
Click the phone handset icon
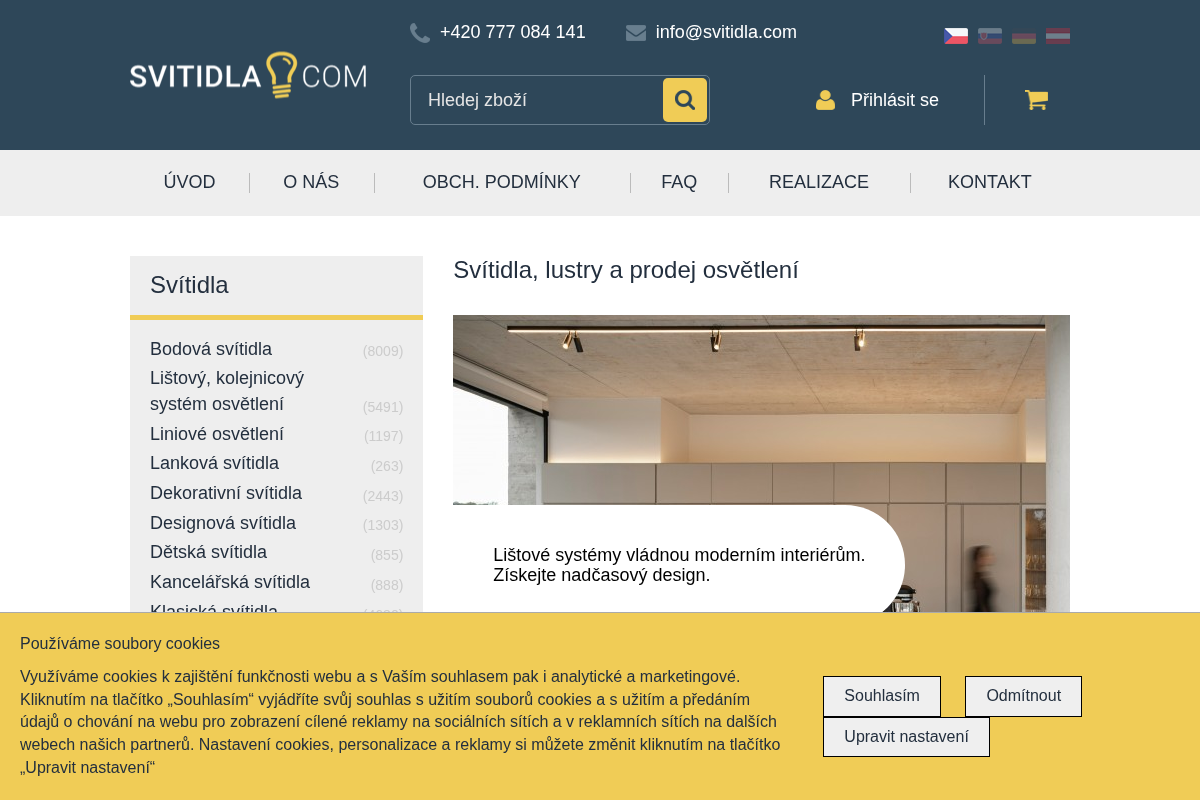[420, 33]
